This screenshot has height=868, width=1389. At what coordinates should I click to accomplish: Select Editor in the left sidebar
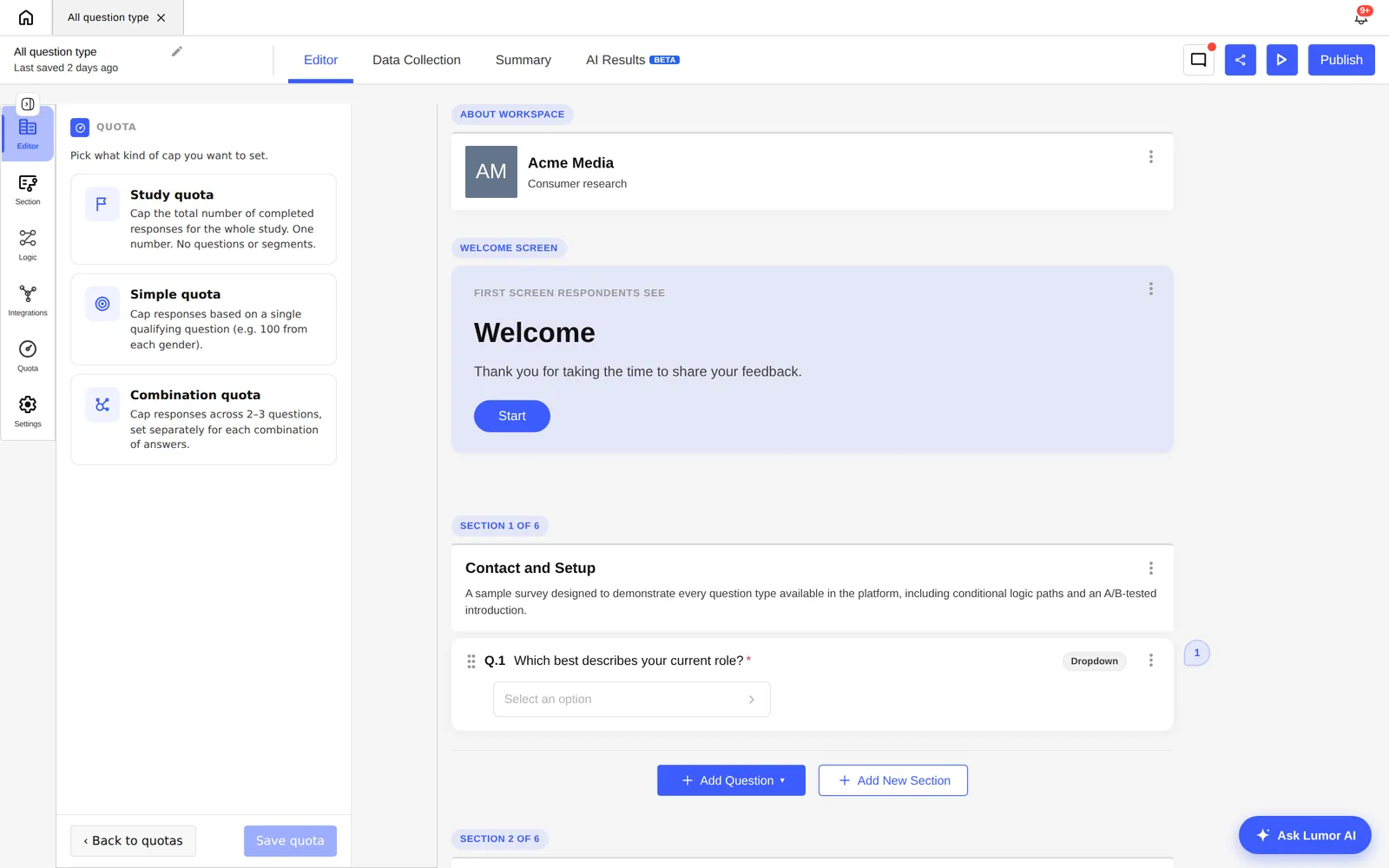[x=28, y=134]
